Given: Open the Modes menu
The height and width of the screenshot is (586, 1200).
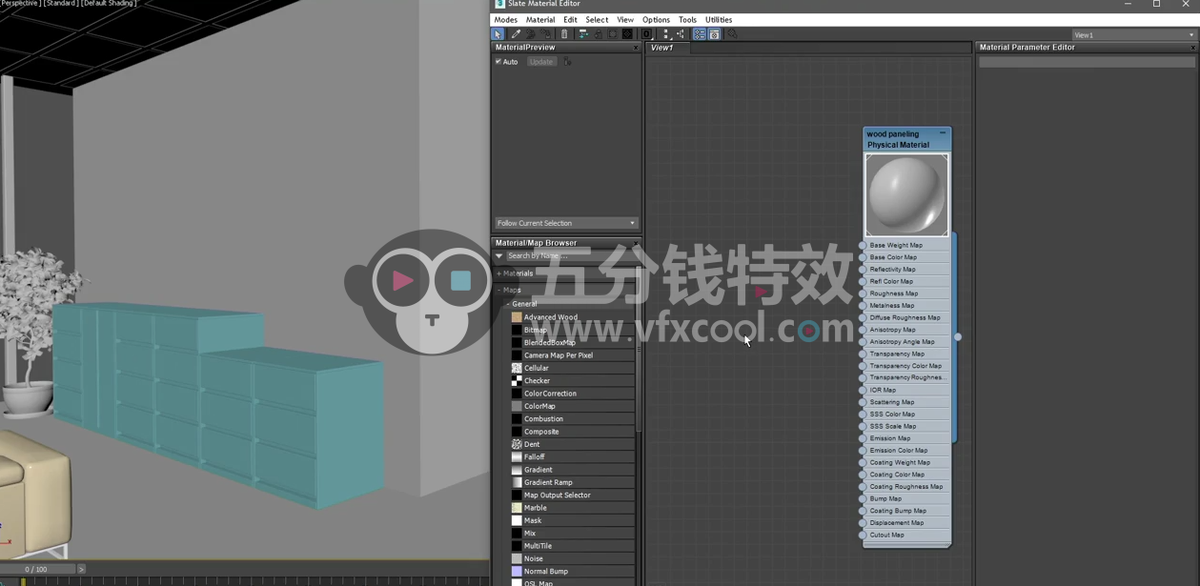Looking at the screenshot, I should point(506,20).
